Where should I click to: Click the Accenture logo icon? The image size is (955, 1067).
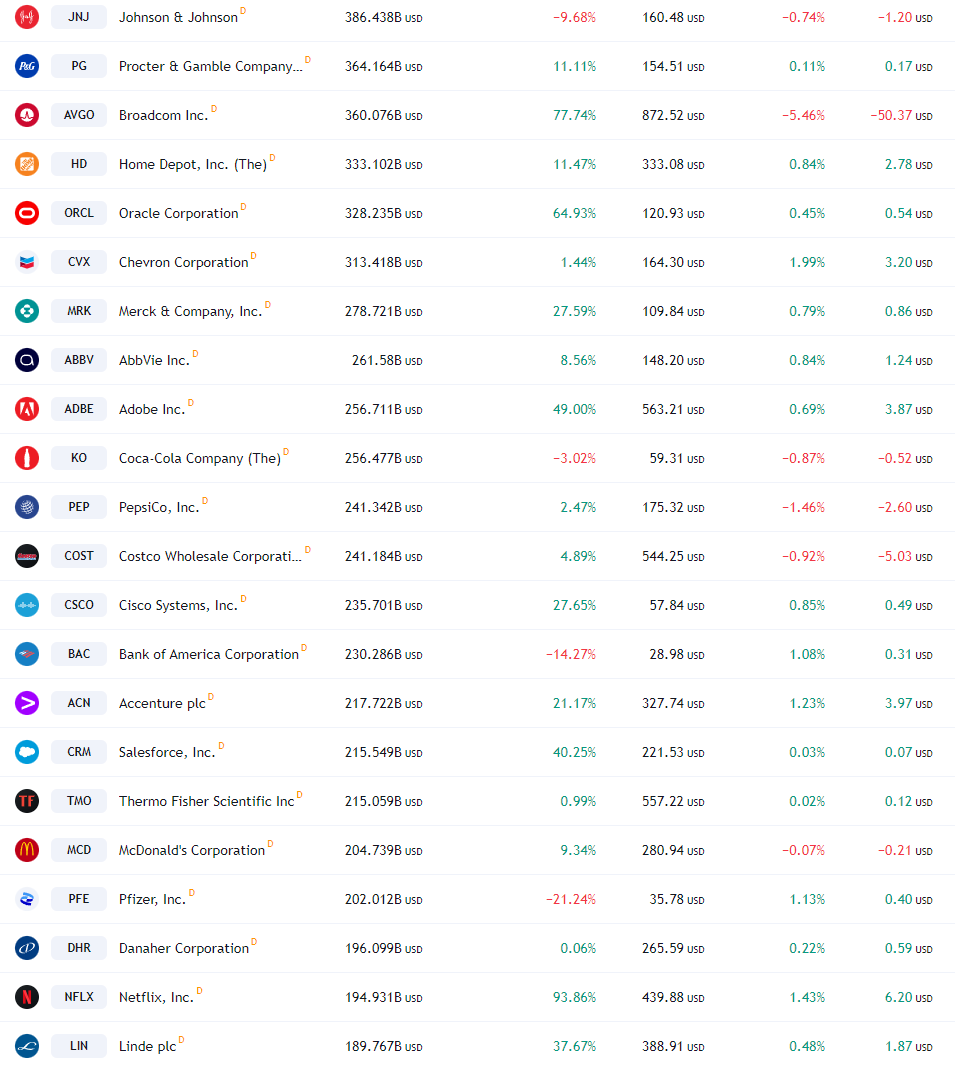(x=27, y=703)
